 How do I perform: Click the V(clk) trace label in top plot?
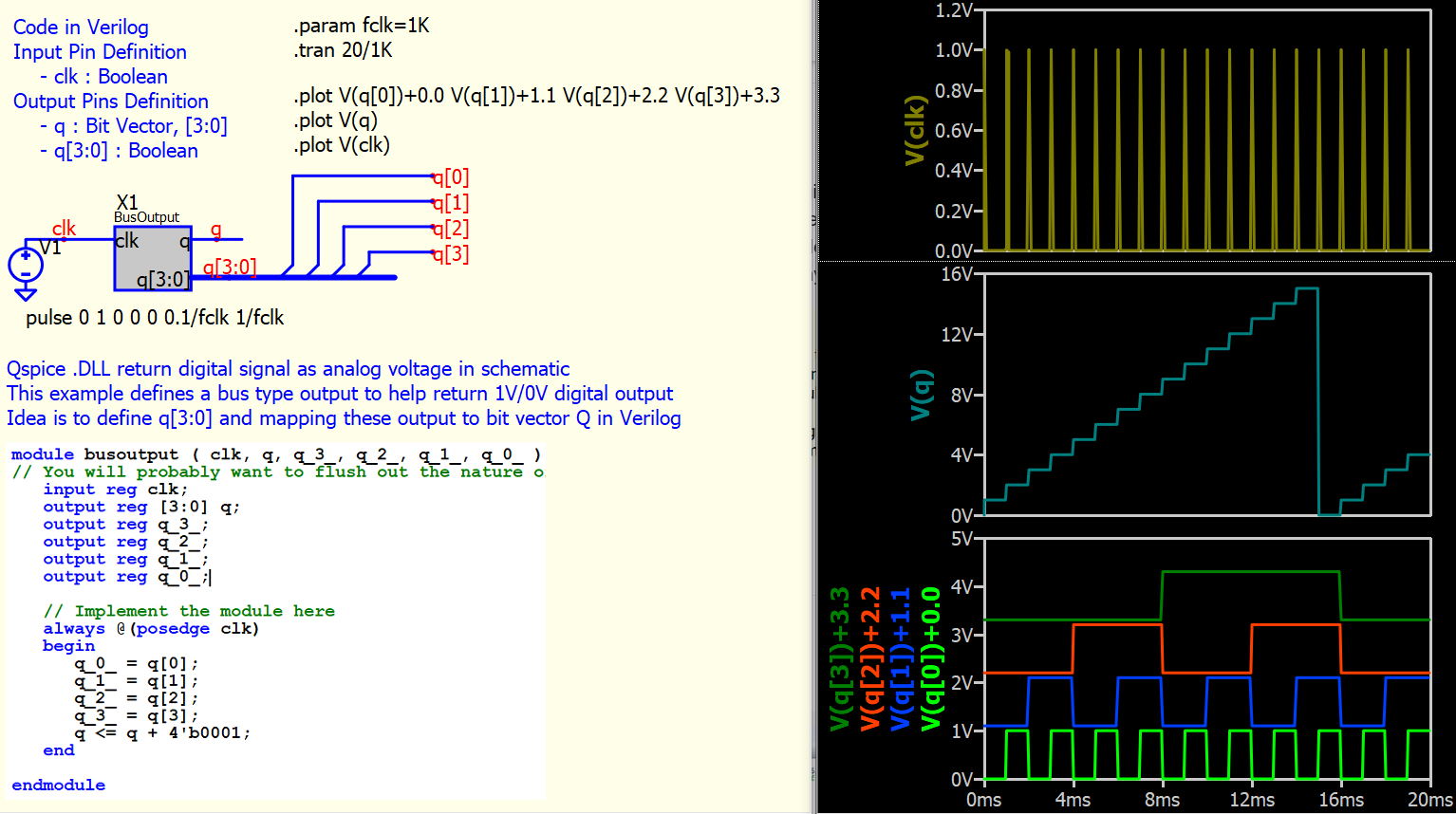(915, 130)
